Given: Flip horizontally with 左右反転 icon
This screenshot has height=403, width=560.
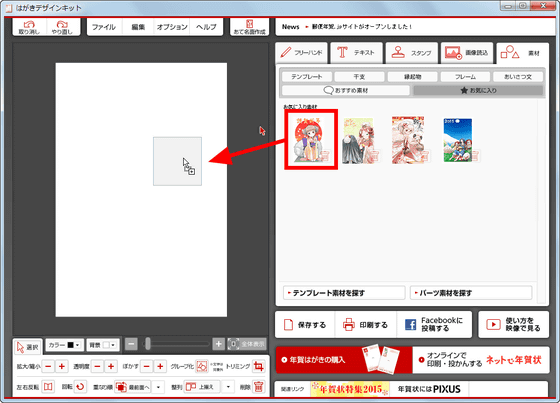Looking at the screenshot, I should 48,387.
